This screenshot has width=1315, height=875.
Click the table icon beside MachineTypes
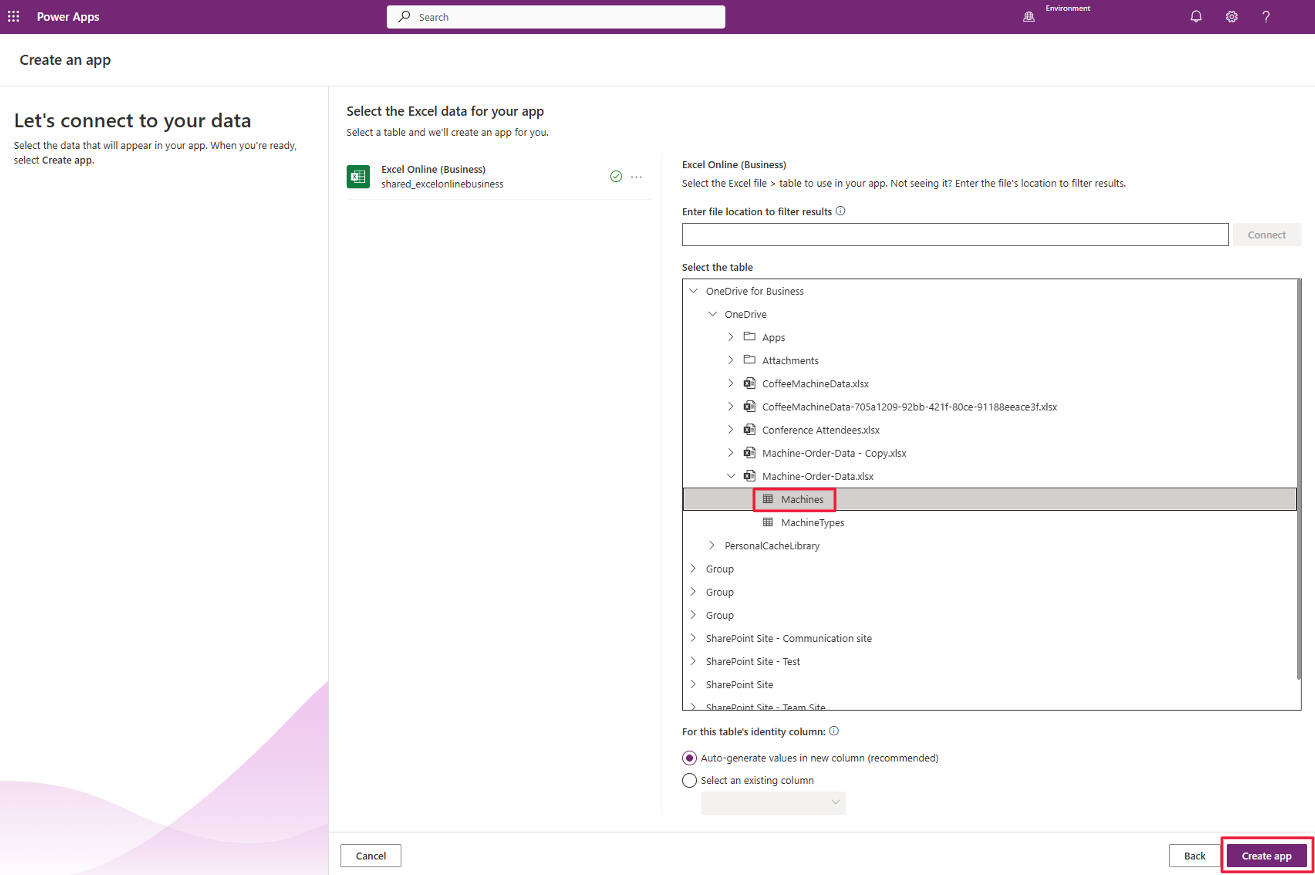768,522
